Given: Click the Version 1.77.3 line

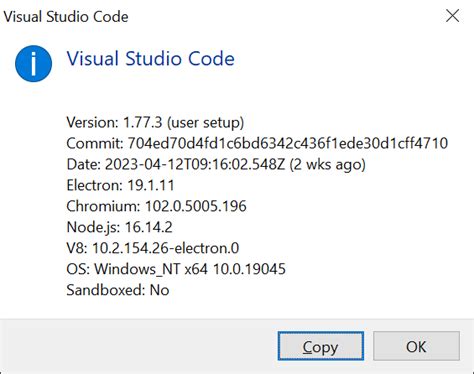Looking at the screenshot, I should 155,122.
